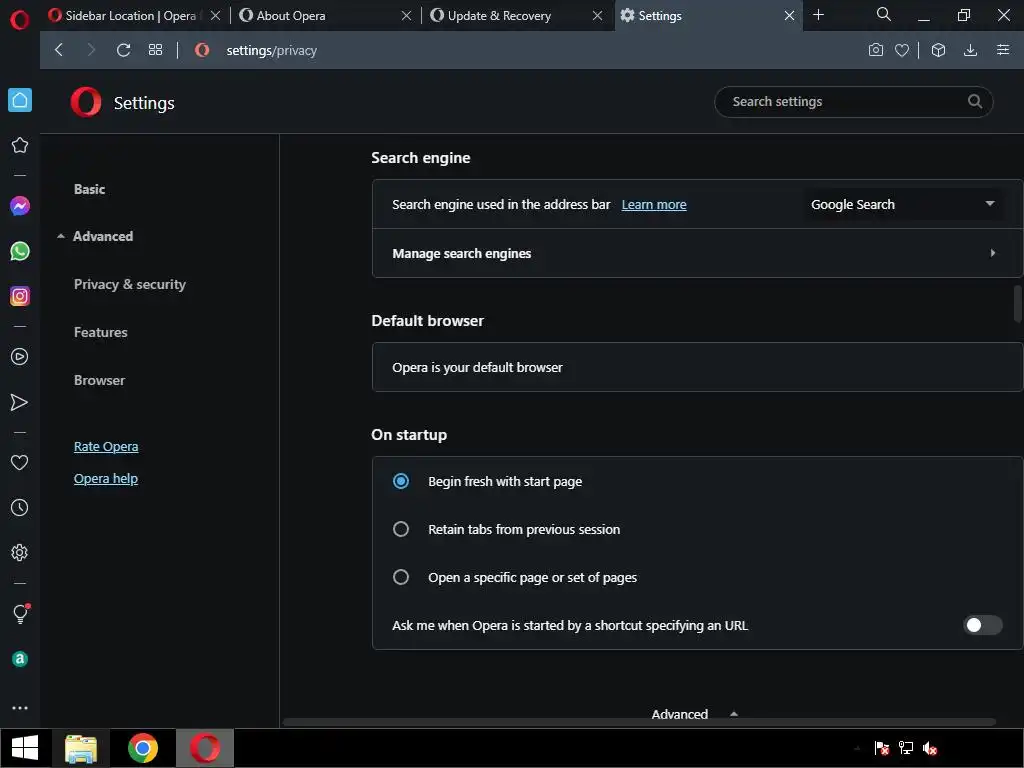Take a snapshot with the camera icon

coord(876,50)
